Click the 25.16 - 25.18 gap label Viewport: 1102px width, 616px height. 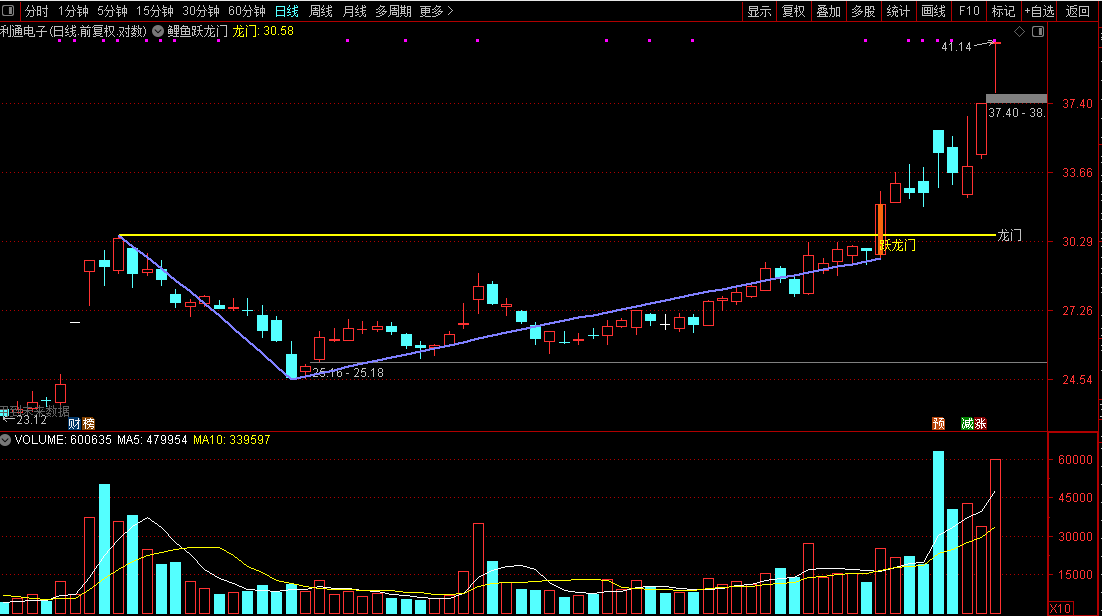[348, 373]
